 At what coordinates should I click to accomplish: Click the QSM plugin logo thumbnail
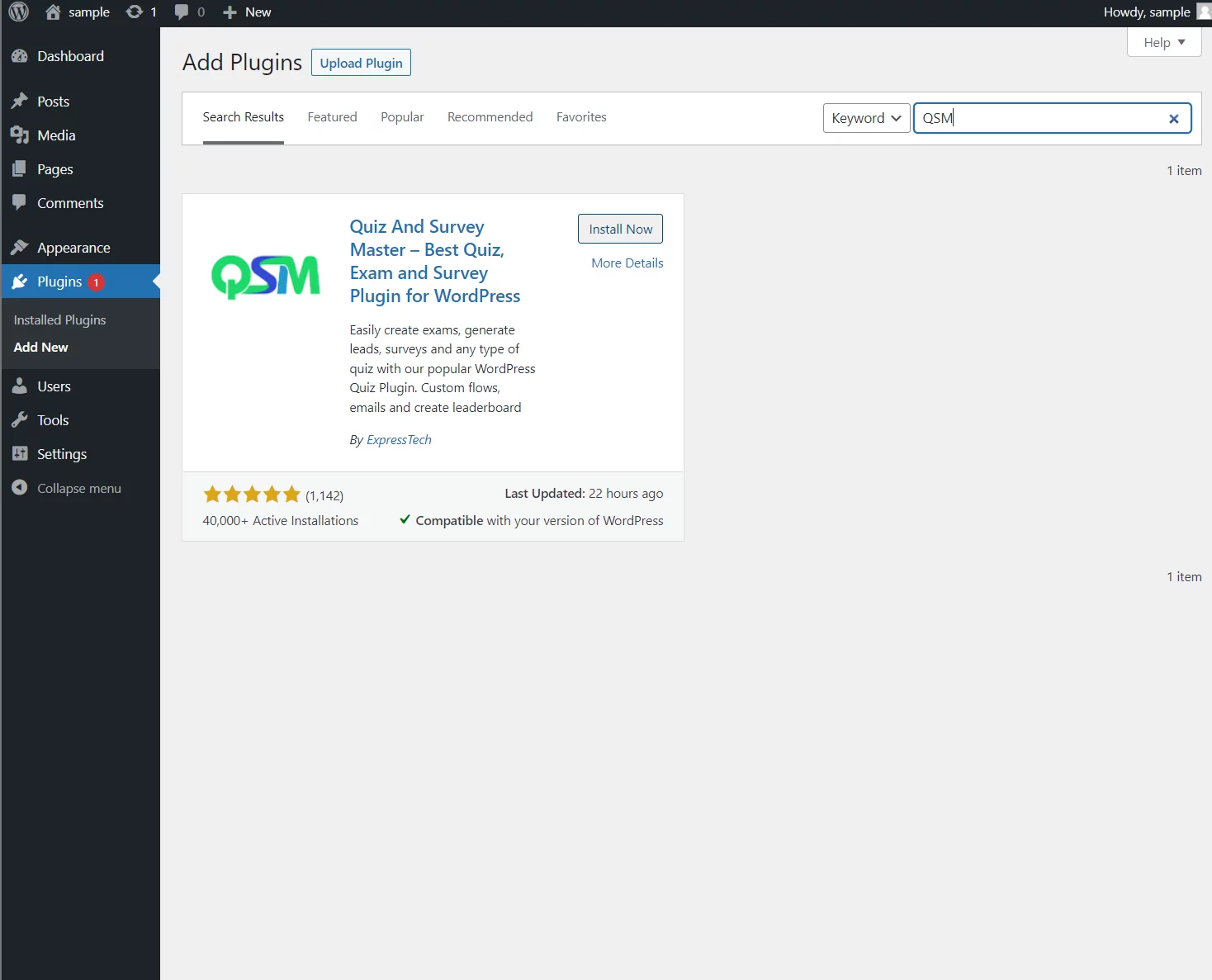(266, 277)
